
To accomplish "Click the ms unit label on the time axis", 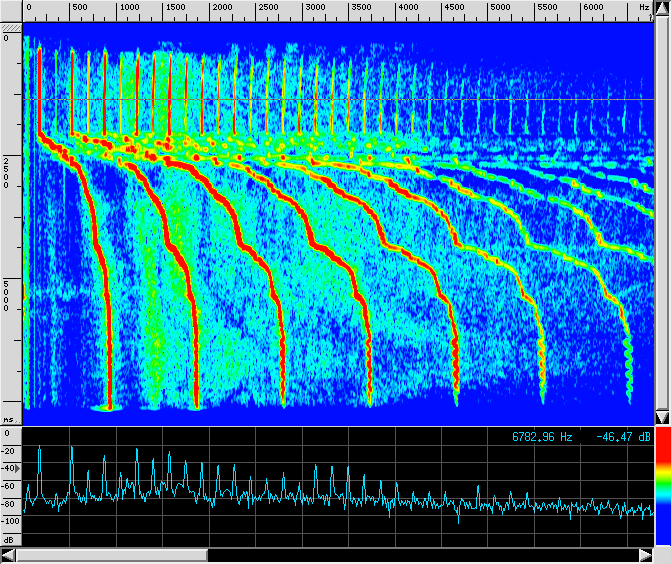I will tap(8, 420).
